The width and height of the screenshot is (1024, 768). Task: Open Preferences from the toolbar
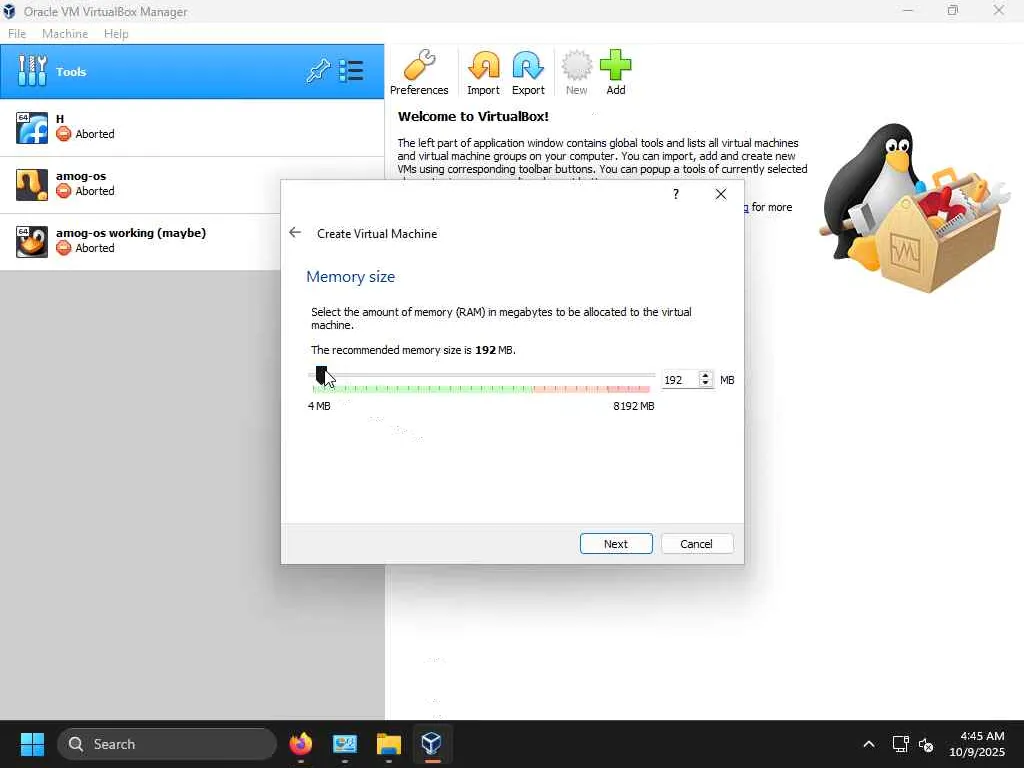(419, 72)
